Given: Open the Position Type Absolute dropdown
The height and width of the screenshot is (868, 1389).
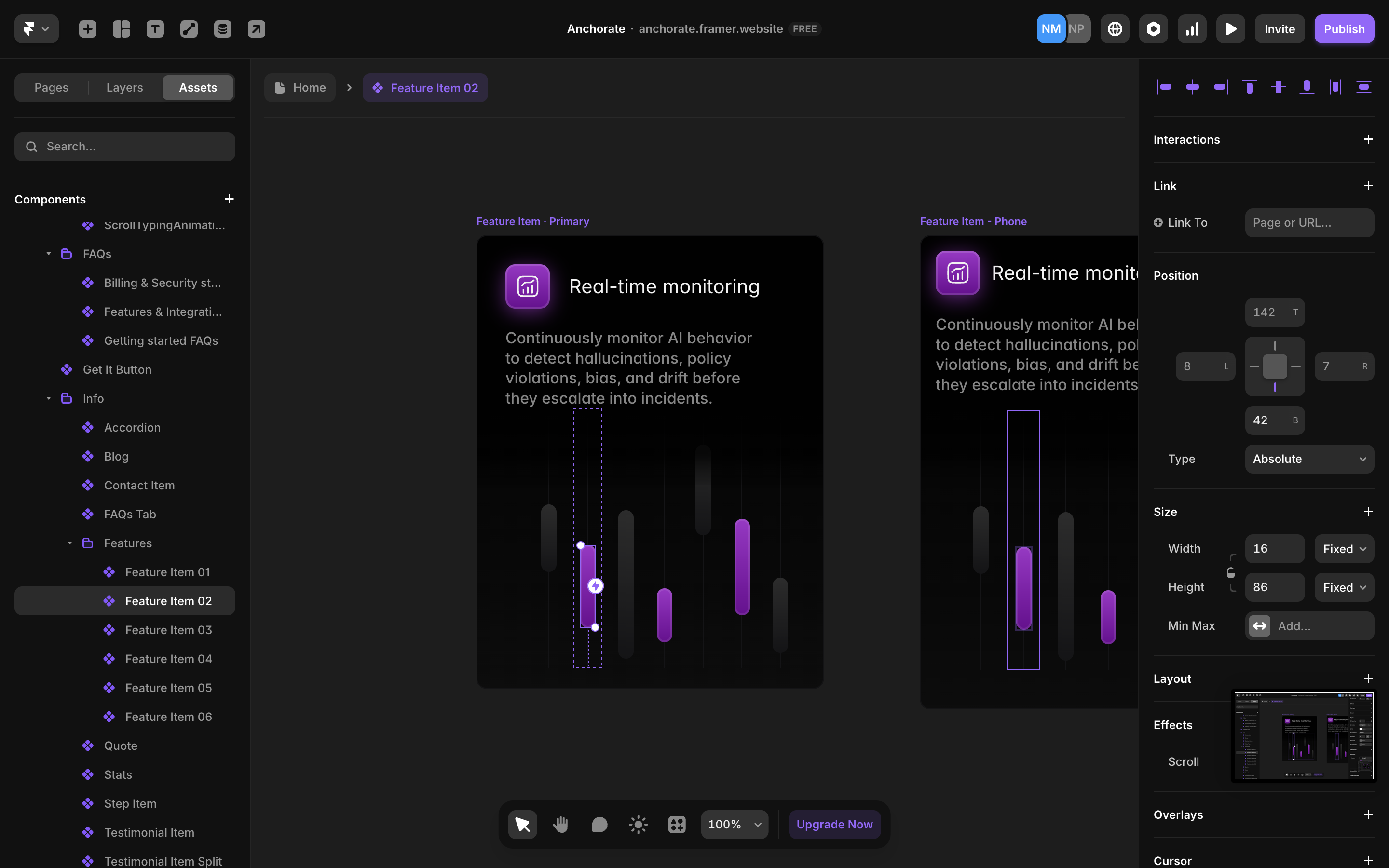Looking at the screenshot, I should point(1308,459).
